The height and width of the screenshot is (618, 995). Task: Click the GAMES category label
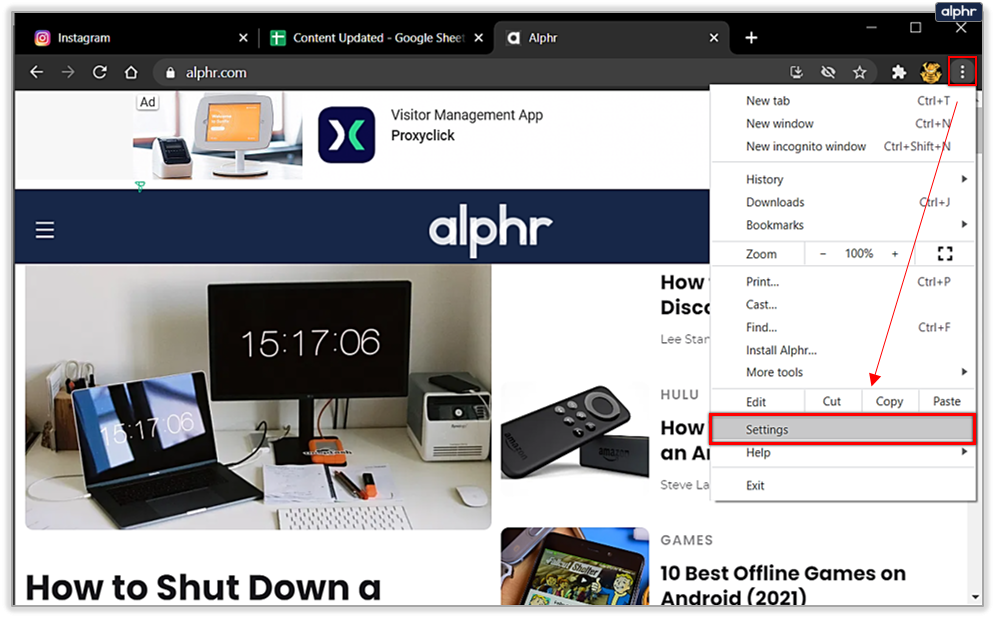pyautogui.click(x=687, y=540)
